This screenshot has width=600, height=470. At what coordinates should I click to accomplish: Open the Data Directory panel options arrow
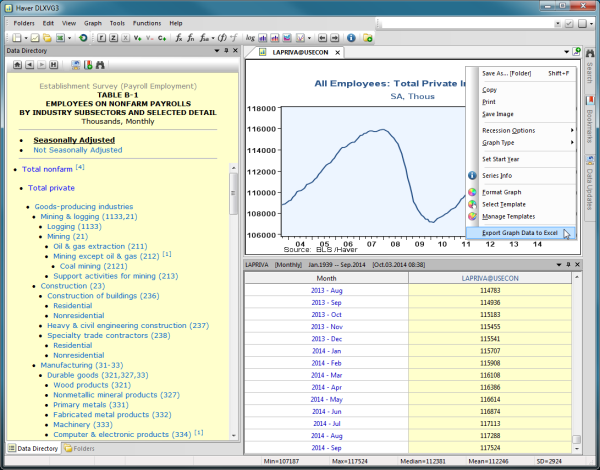[217, 51]
